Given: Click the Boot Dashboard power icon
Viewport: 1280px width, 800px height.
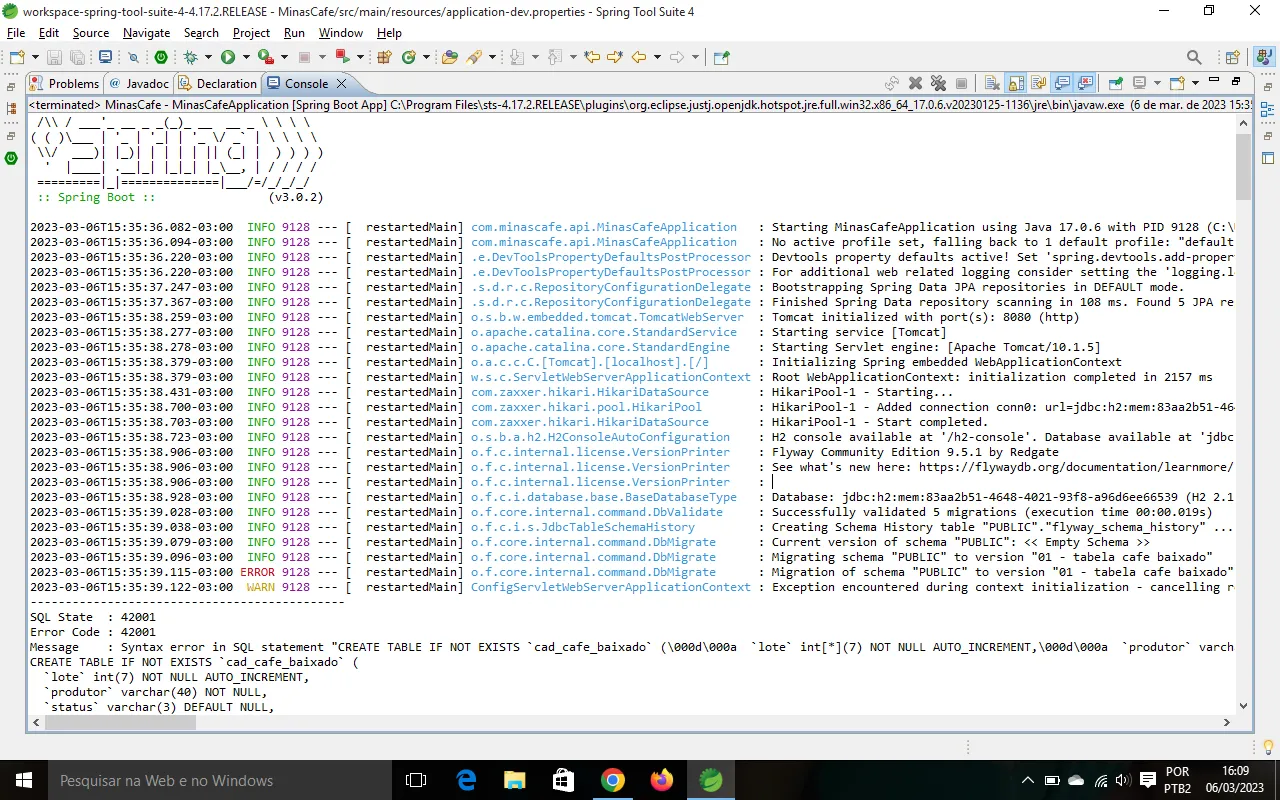Looking at the screenshot, I should tap(161, 58).
